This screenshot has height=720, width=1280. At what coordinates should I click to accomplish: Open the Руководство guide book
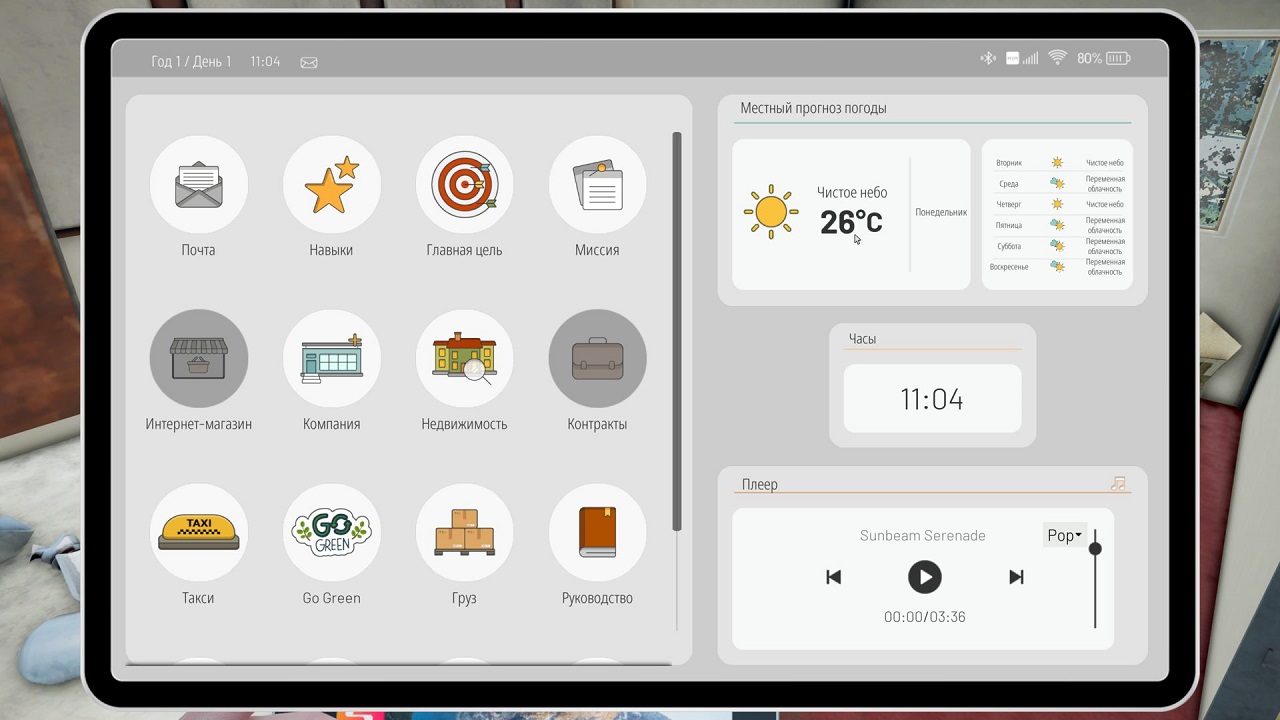(597, 533)
